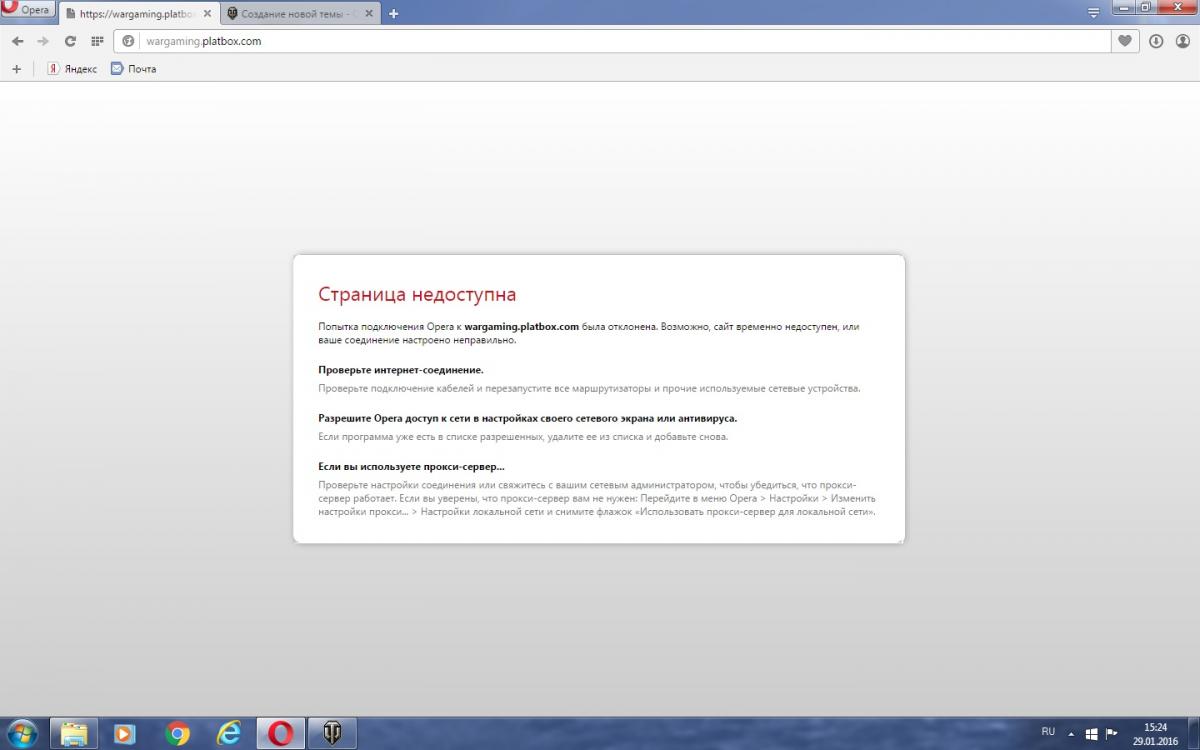Launch the media player from taskbar
This screenshot has height=750, width=1200.
[x=126, y=733]
